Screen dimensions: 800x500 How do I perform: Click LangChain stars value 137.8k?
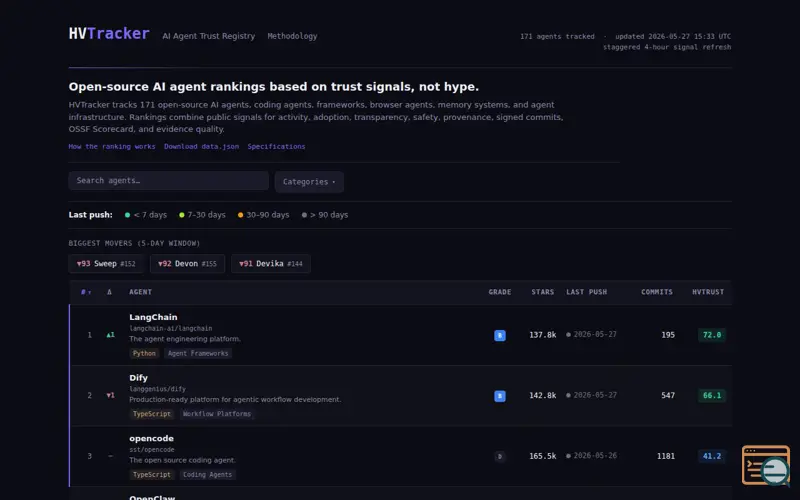point(542,335)
